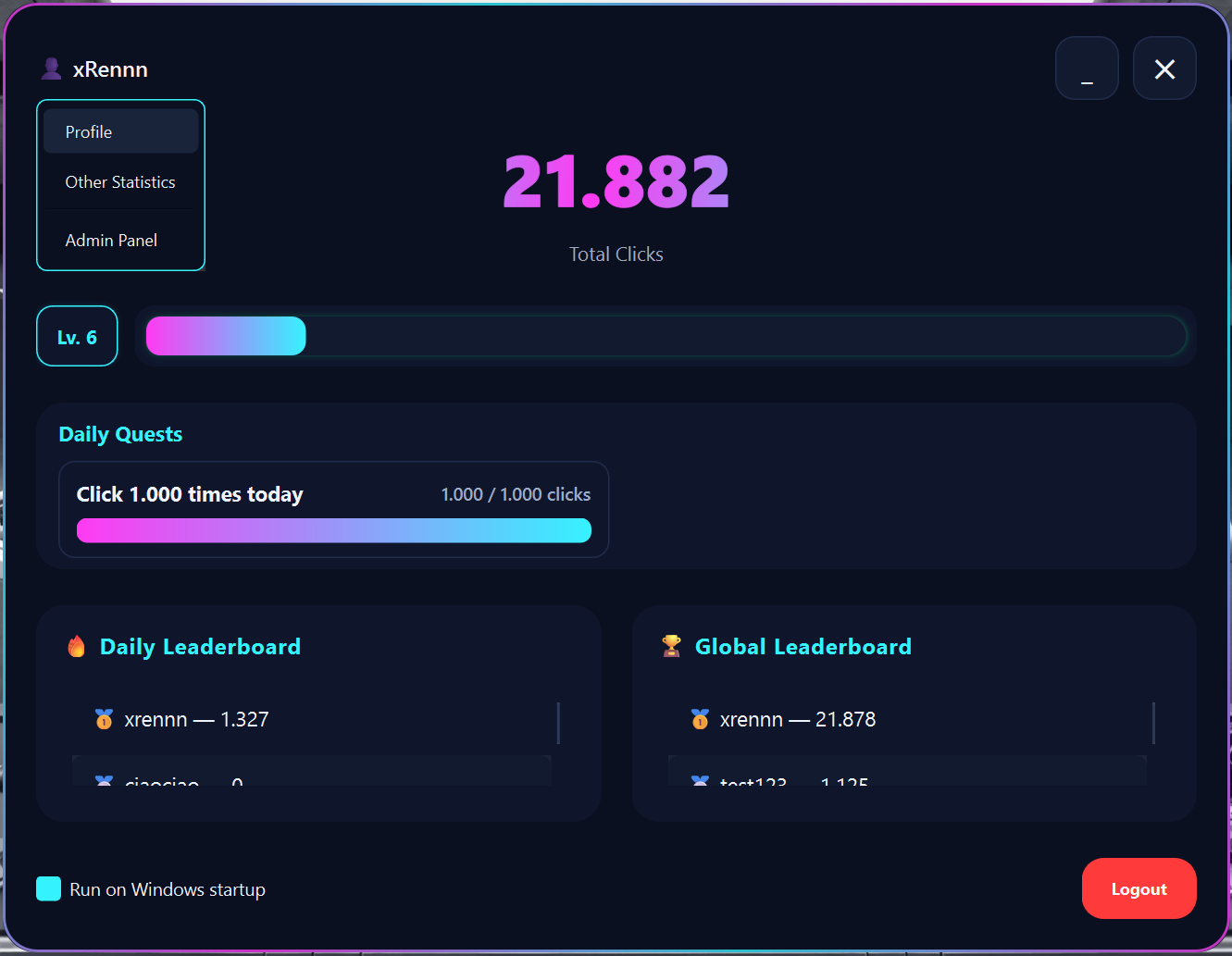Viewport: 1232px width, 956px height.
Task: Click the Daily Leaderboard scrollbar
Action: point(558,723)
